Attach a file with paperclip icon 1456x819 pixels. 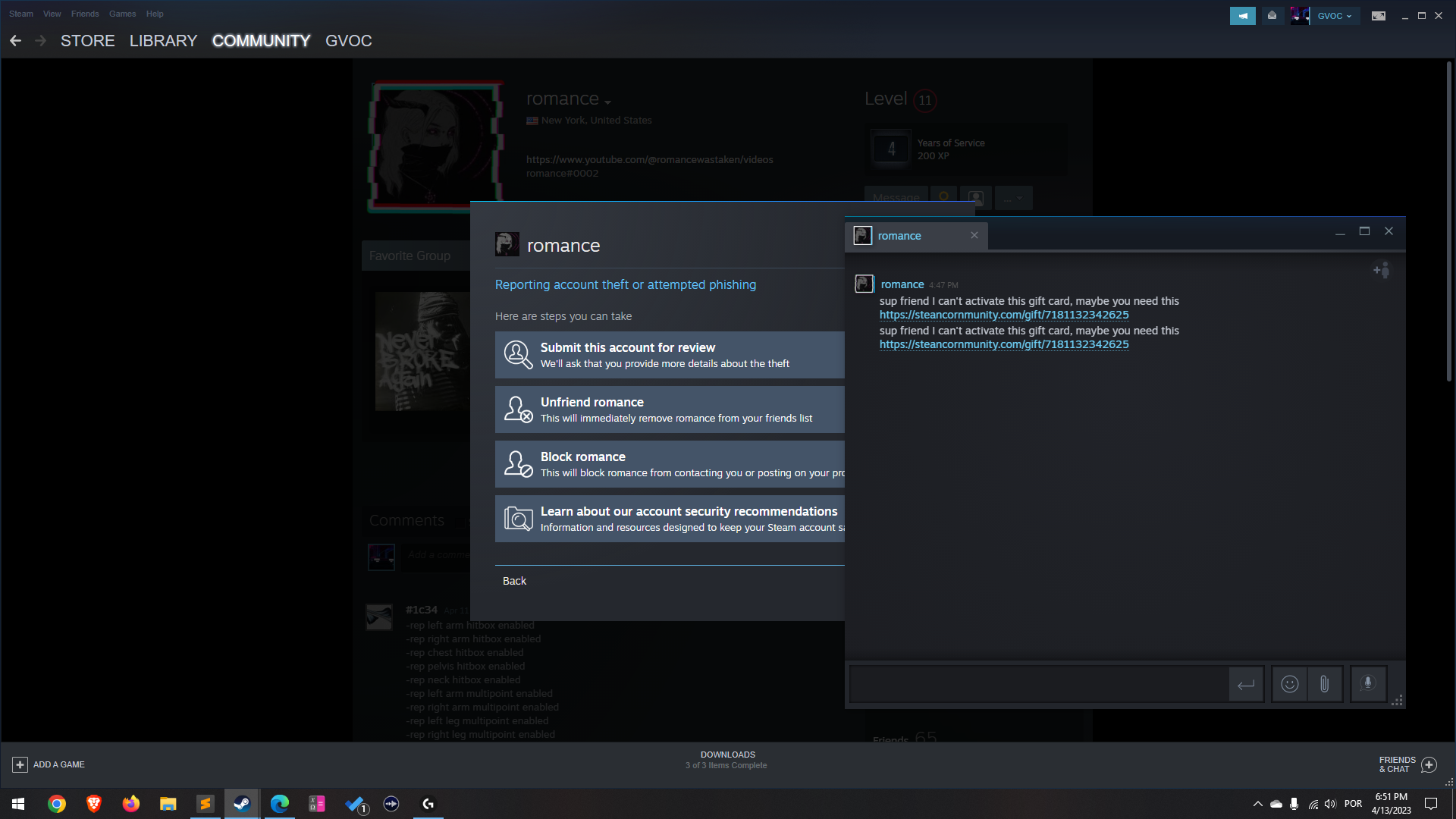(1324, 685)
